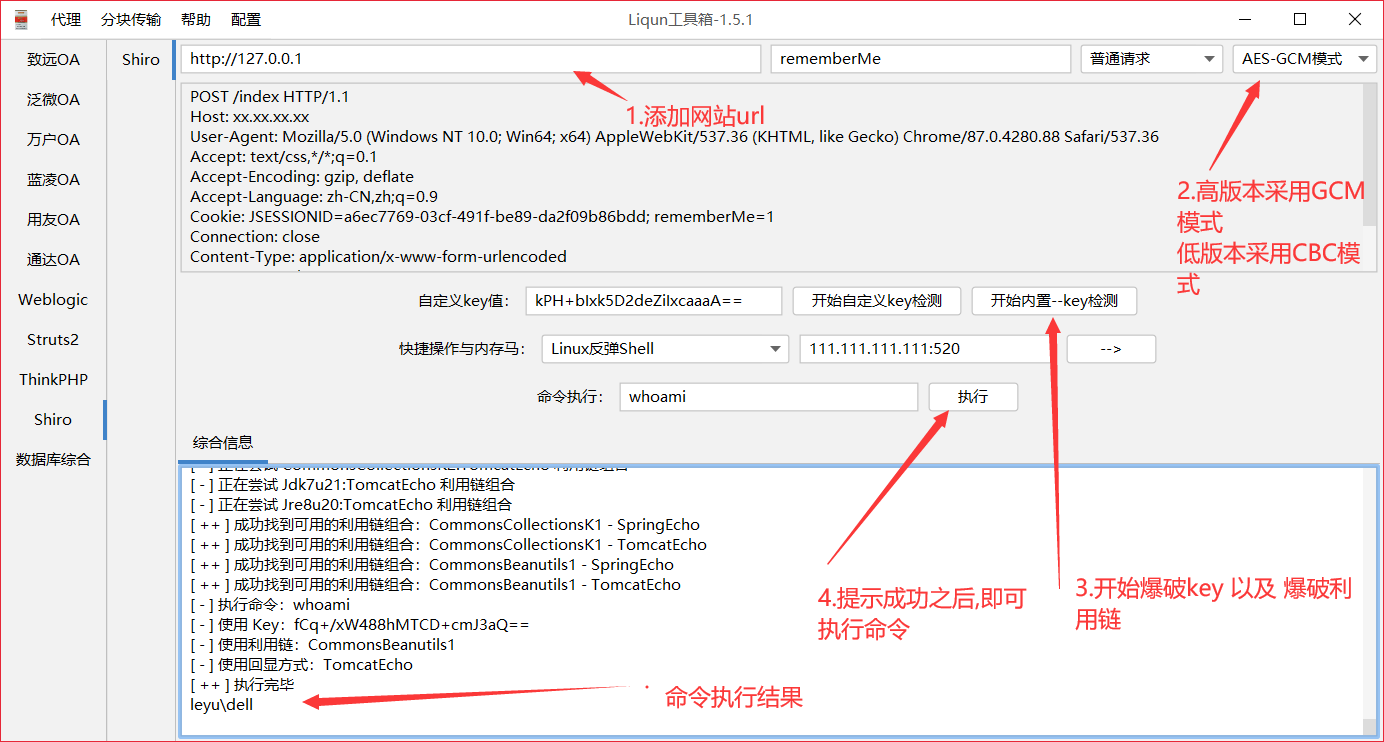Screen dimensions: 1384x742
Task: Click the whoami command input field
Action: 768,397
